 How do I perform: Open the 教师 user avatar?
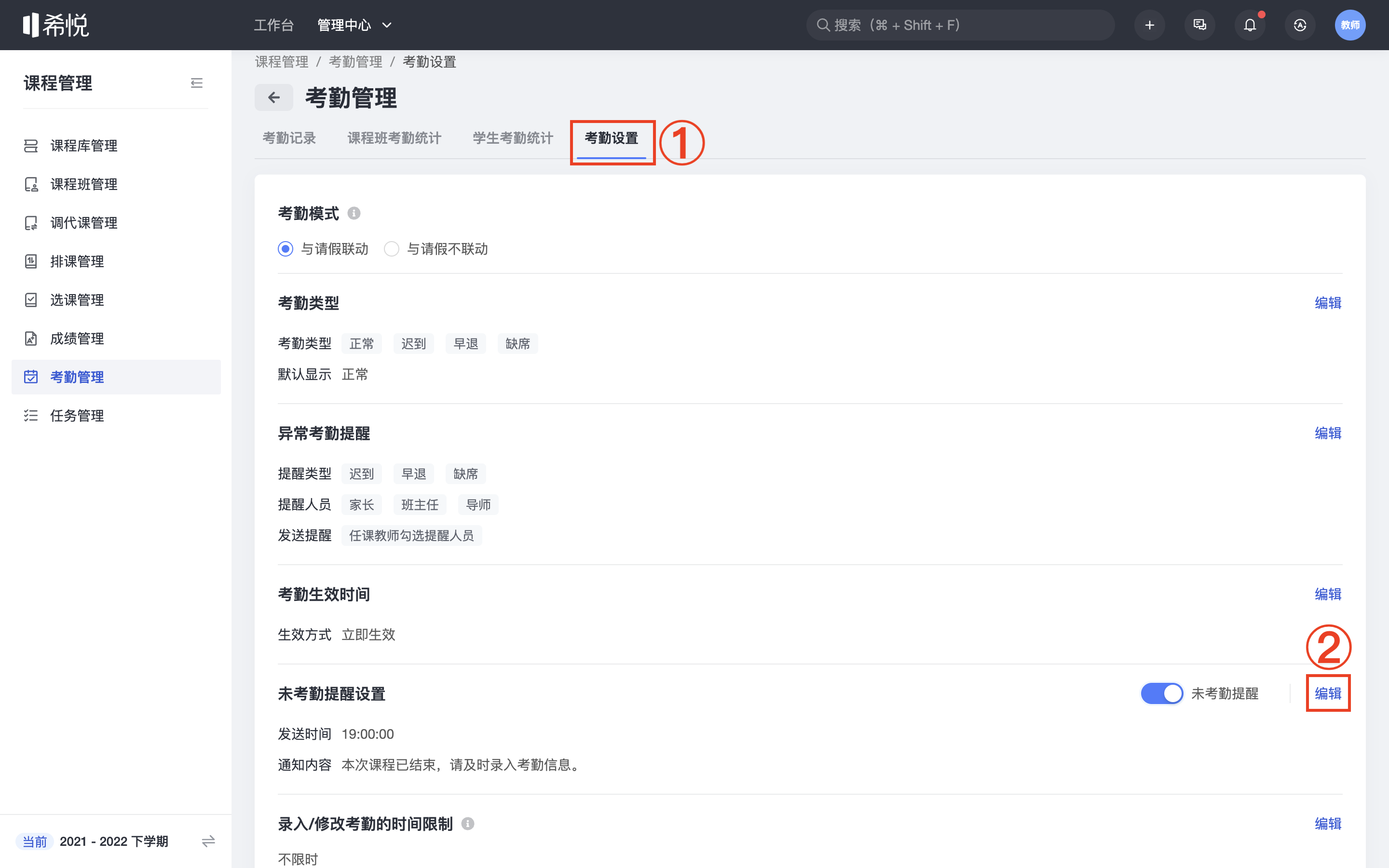click(1350, 25)
